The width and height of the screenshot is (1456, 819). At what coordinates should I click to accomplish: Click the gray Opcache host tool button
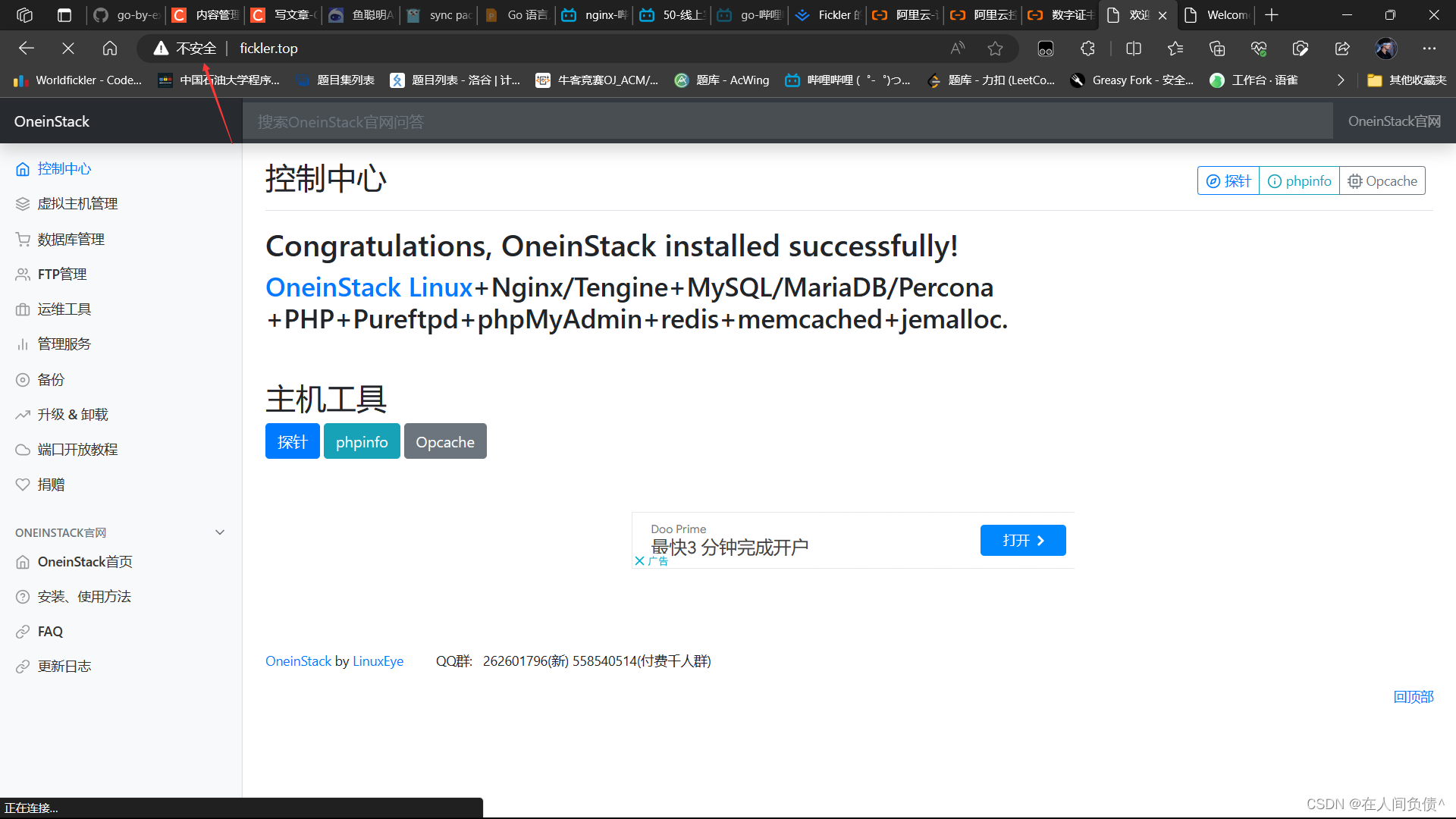[445, 441]
